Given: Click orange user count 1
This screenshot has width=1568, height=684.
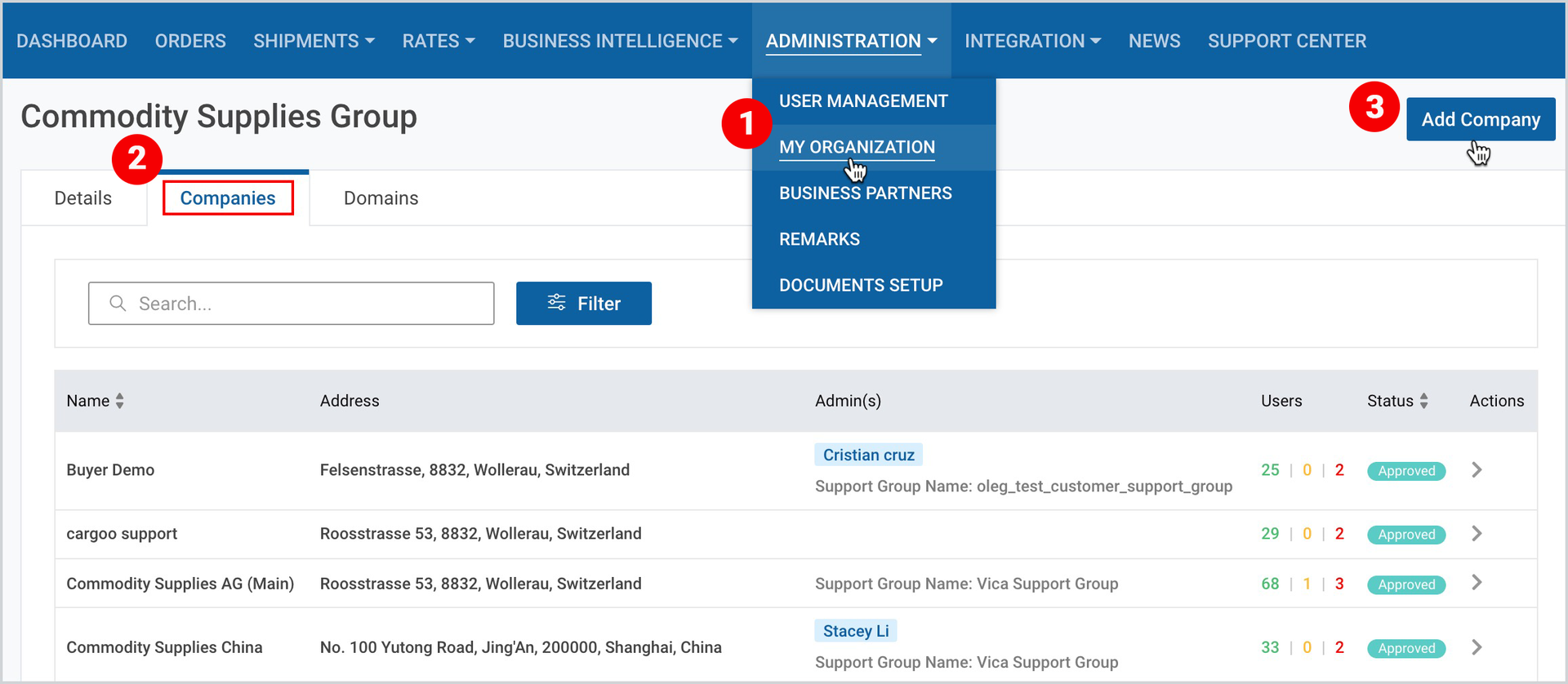Looking at the screenshot, I should pyautogui.click(x=1307, y=584).
